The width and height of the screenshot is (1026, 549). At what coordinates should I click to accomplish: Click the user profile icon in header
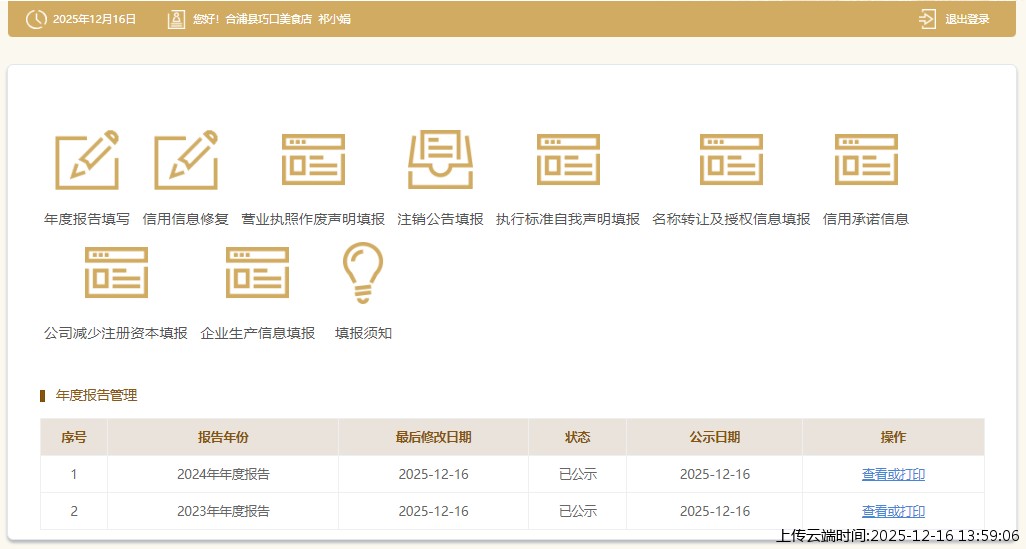point(176,19)
